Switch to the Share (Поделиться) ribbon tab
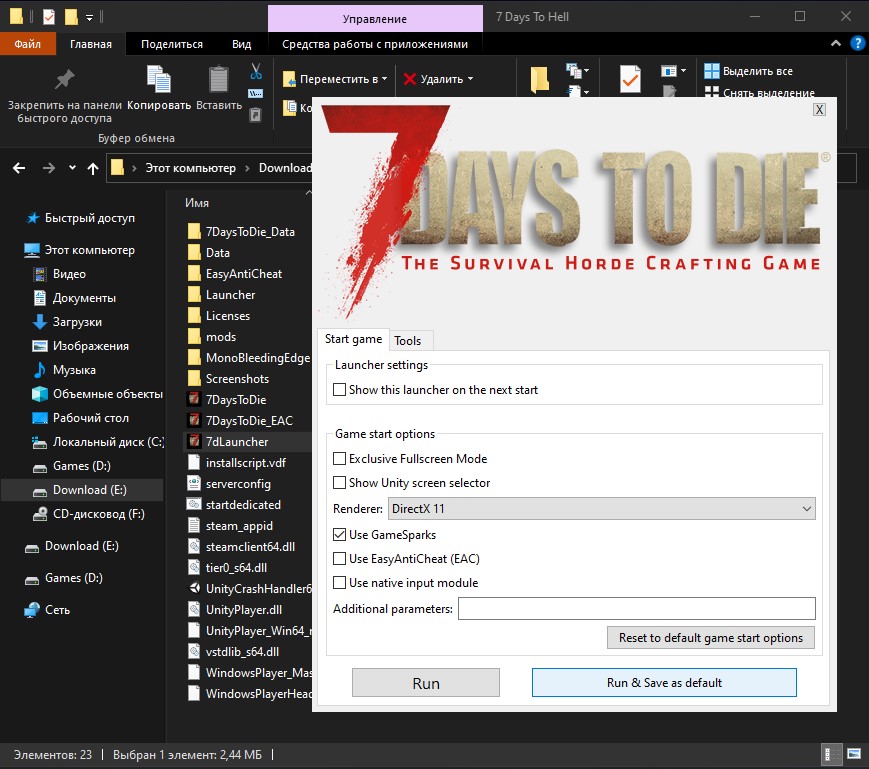The height and width of the screenshot is (769, 869). (172, 44)
